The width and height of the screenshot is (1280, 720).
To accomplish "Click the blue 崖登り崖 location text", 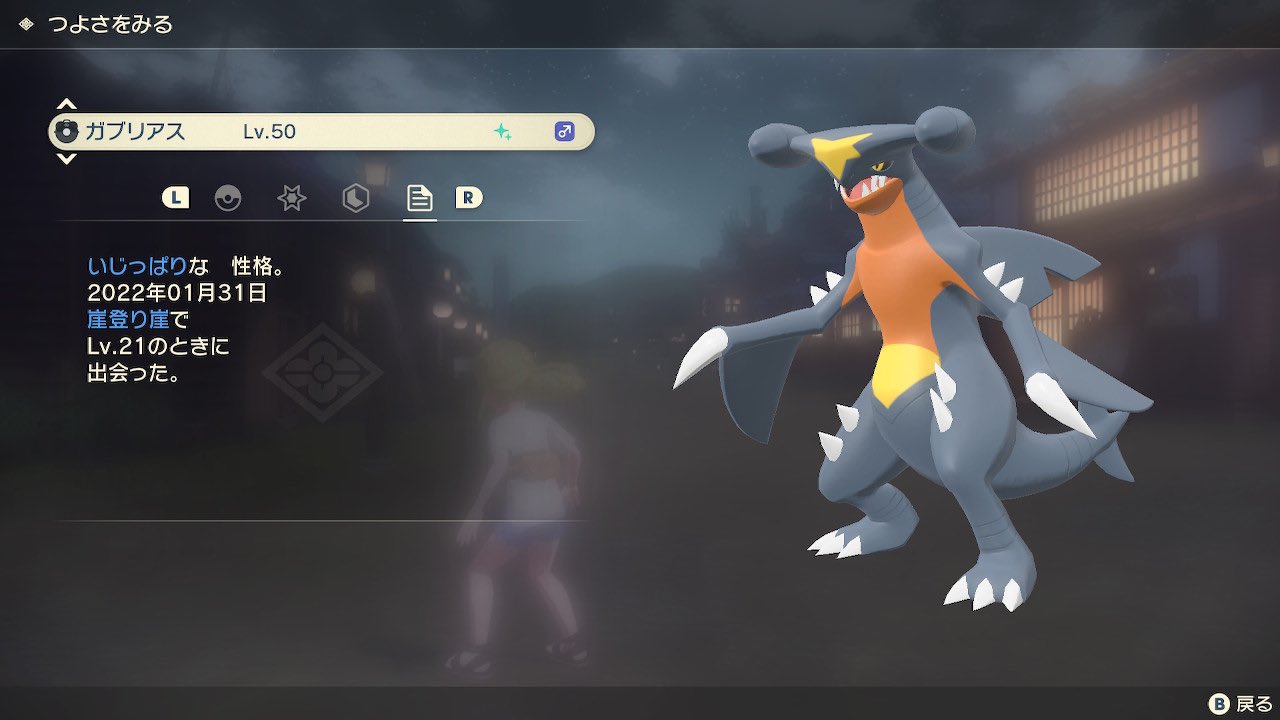I will (128, 320).
